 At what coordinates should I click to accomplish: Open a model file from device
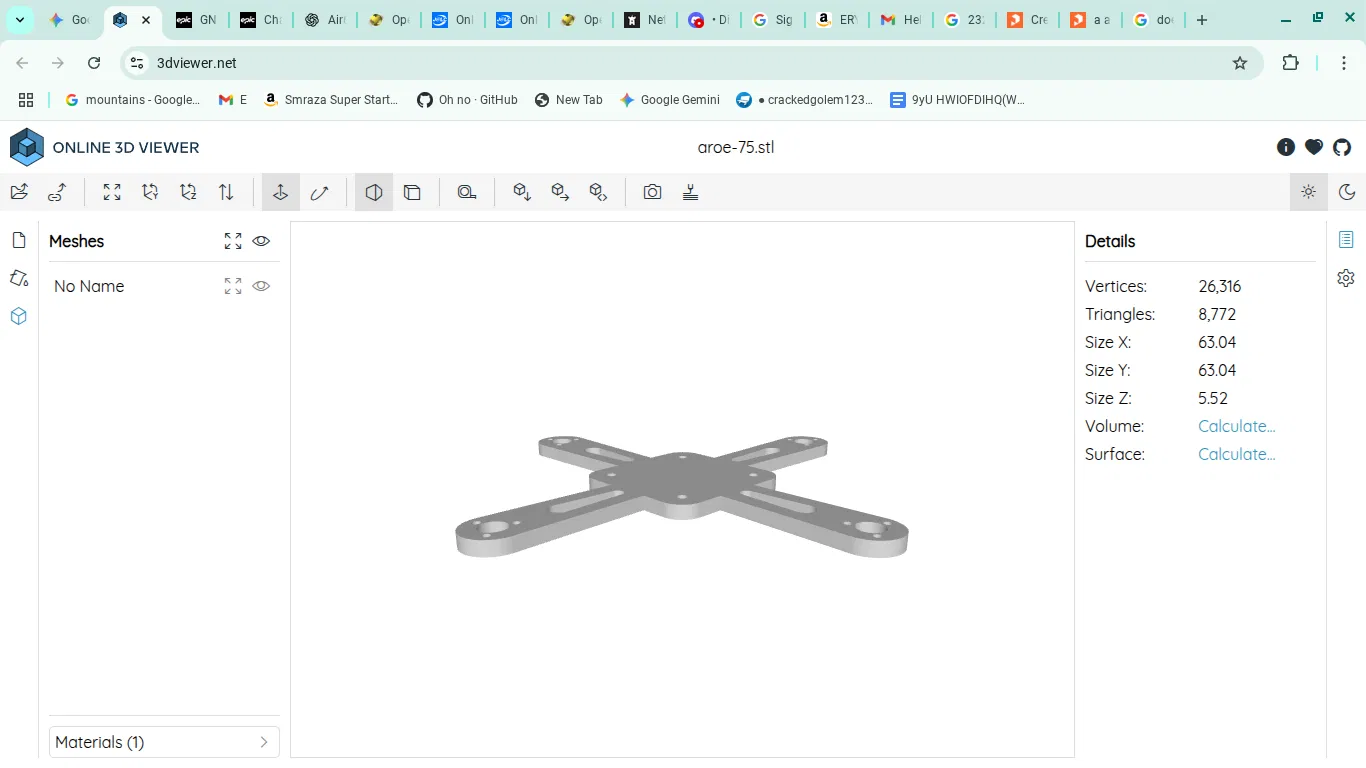[19, 192]
